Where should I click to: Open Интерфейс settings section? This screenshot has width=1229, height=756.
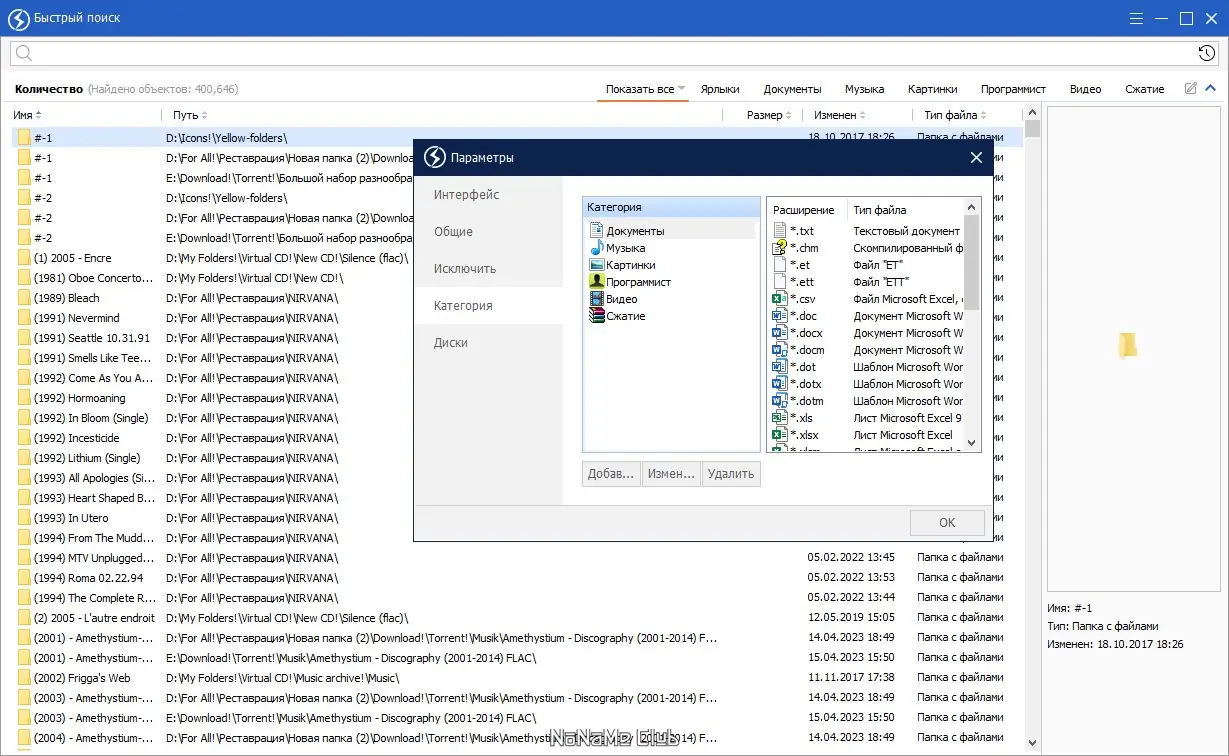point(489,195)
